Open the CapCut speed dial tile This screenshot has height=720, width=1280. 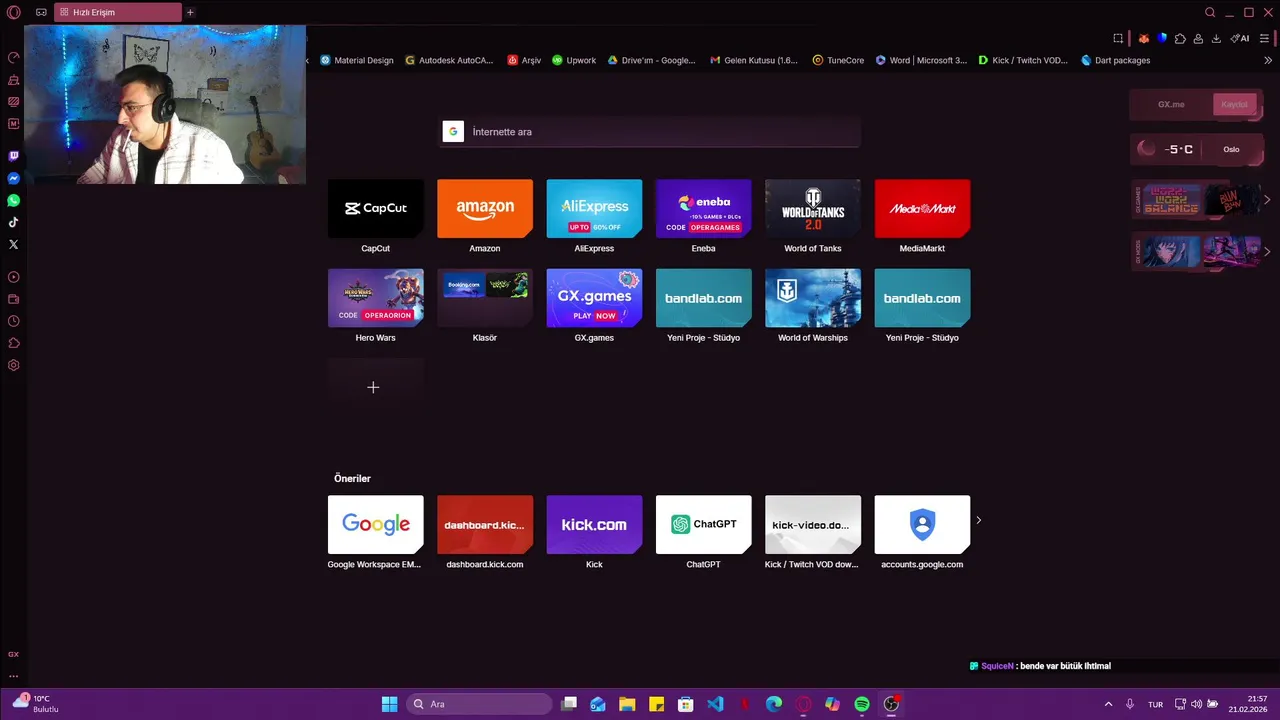(376, 208)
